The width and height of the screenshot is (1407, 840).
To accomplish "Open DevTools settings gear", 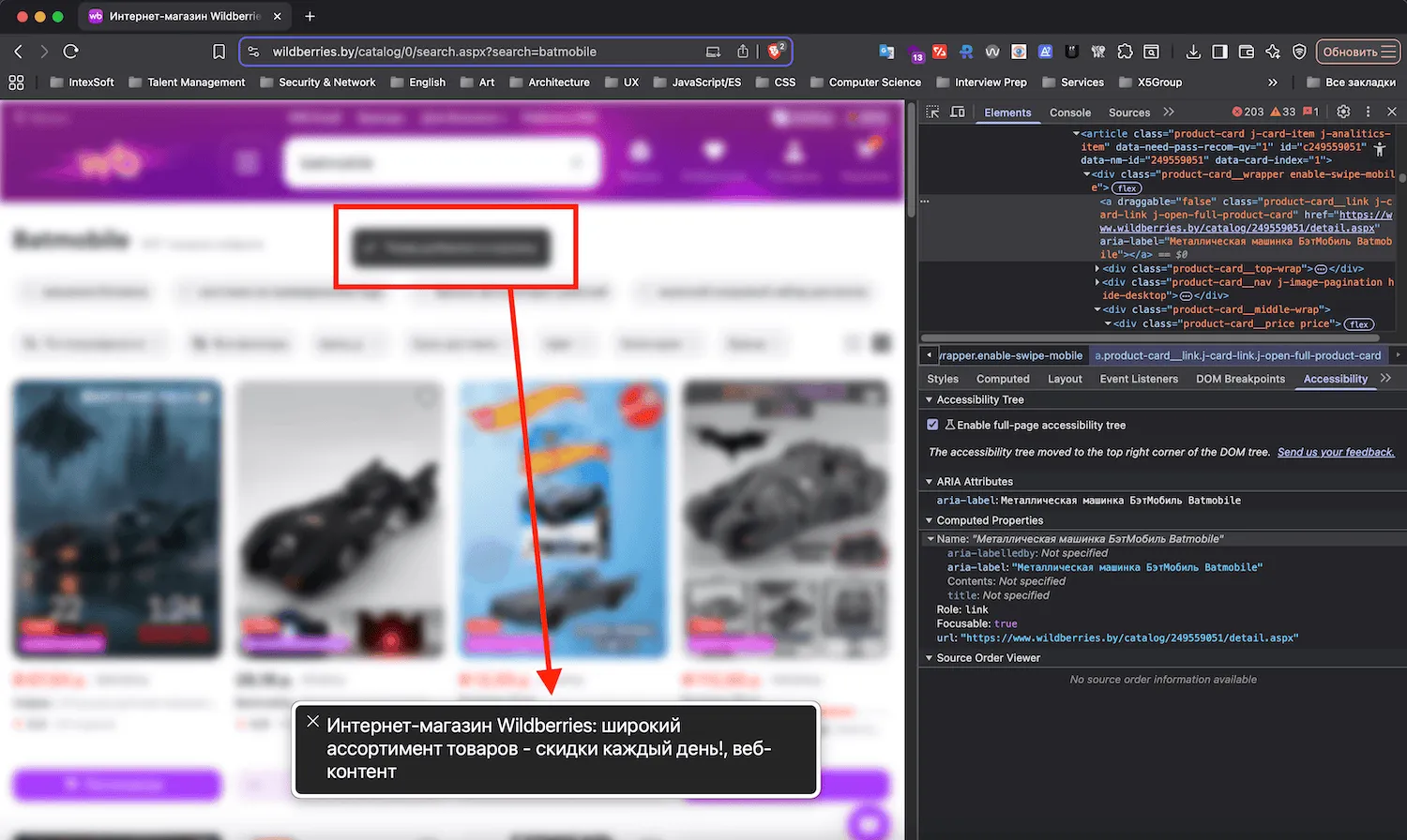I will 1343,112.
